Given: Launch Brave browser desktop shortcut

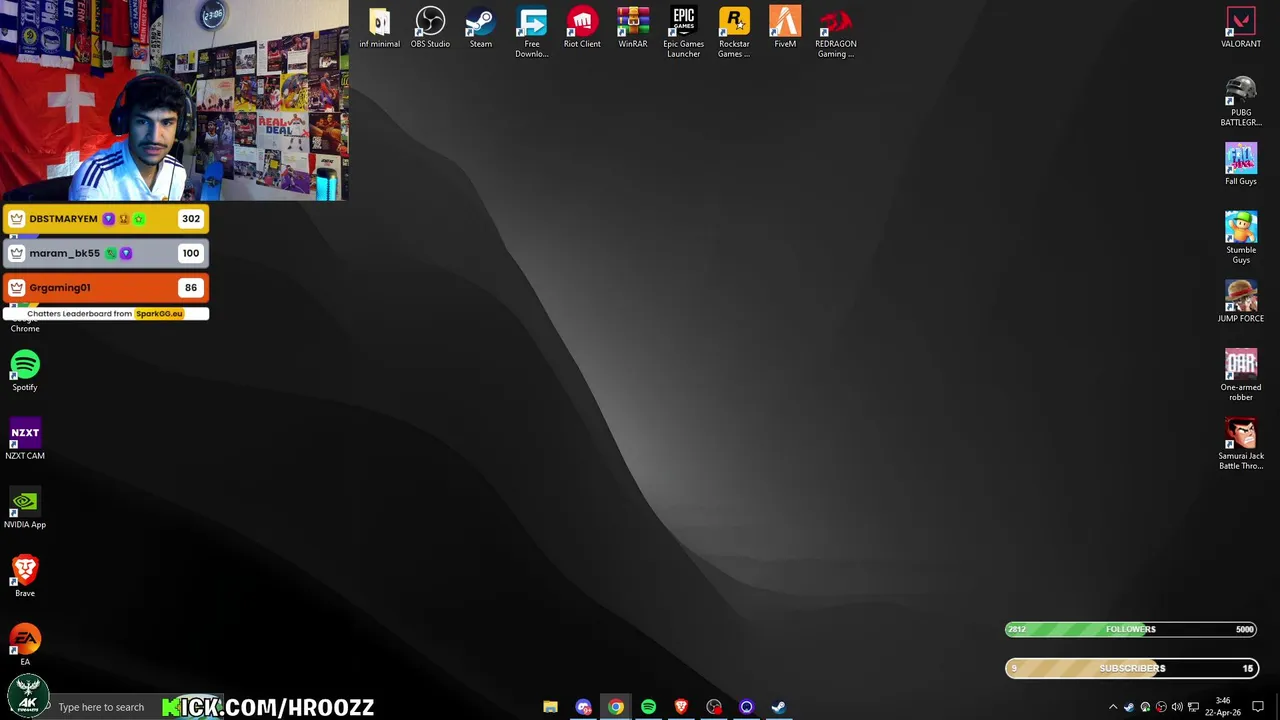Looking at the screenshot, I should (25, 576).
